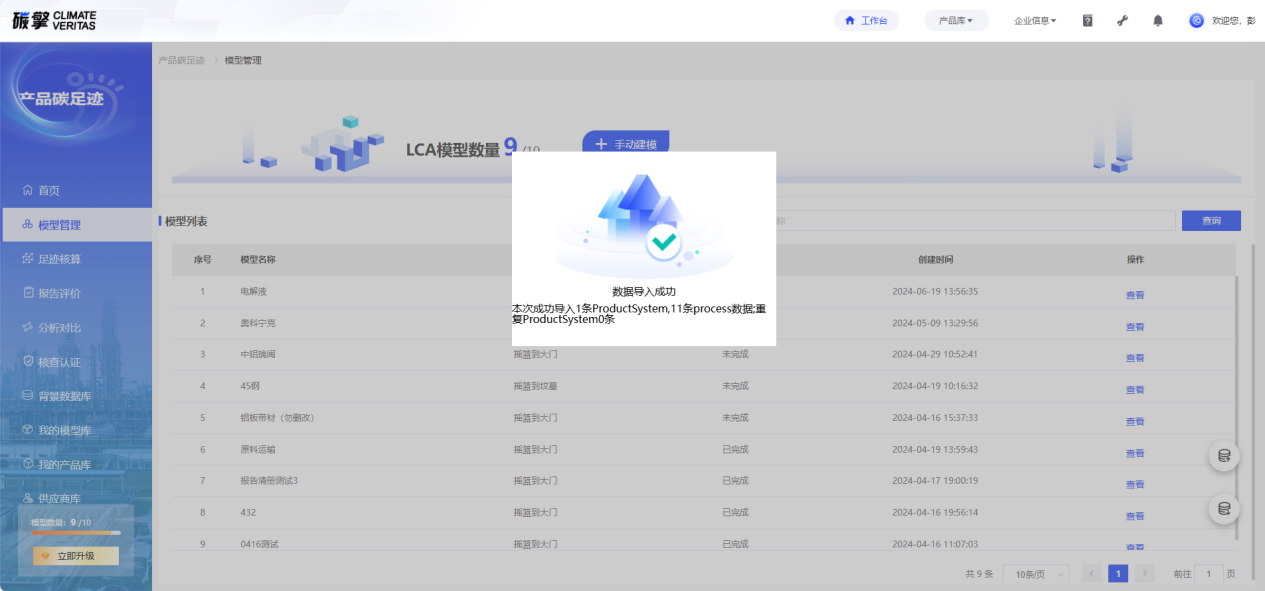
Task: Click the 前往 page number input field
Action: click(1208, 574)
